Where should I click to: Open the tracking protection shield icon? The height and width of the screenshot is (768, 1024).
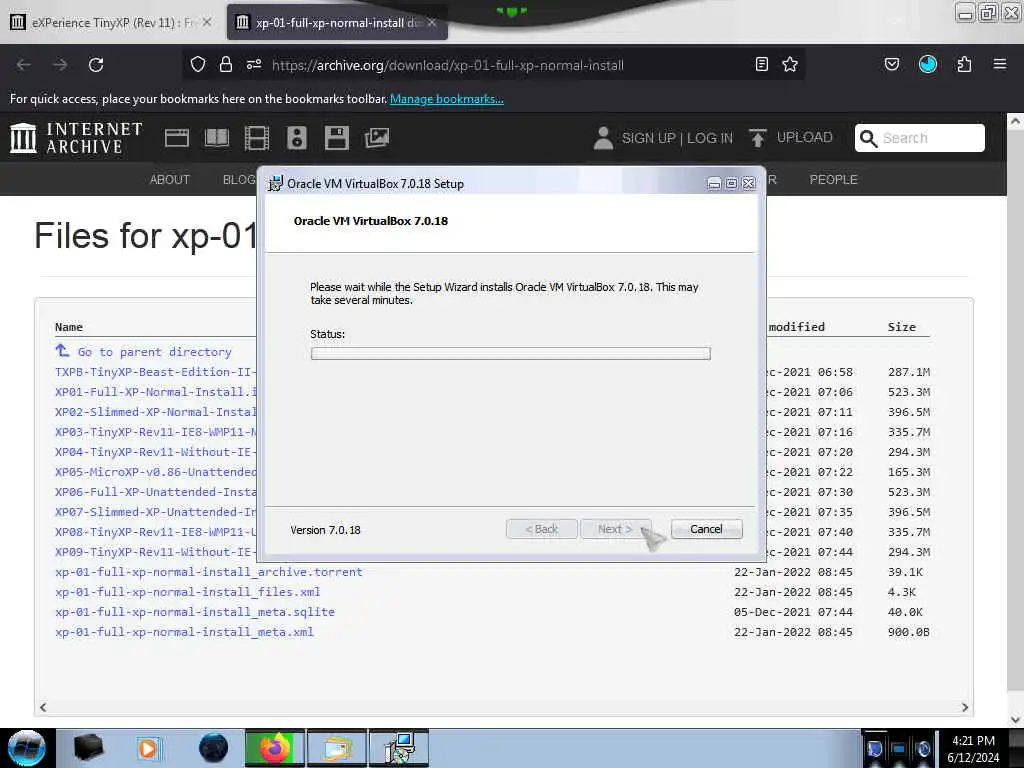pos(198,64)
